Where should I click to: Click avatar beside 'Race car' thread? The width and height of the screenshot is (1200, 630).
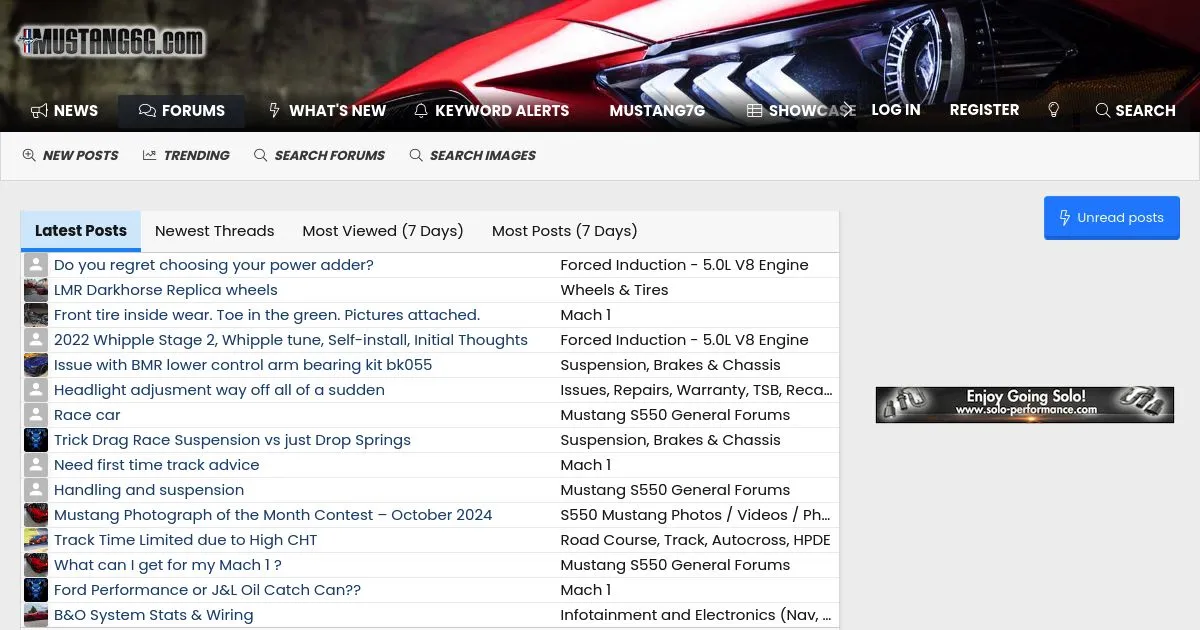pos(36,415)
